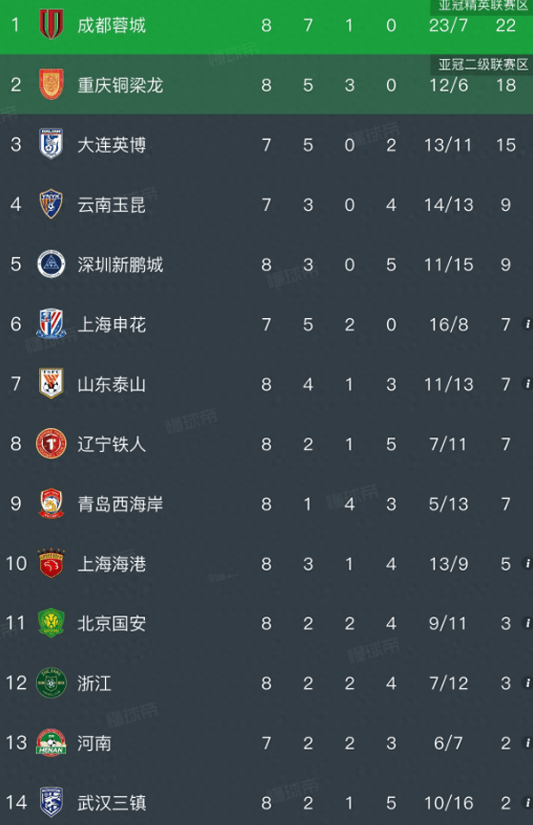Tap the 辽宁铁人 red circular logo
The image size is (533, 825).
pyautogui.click(x=51, y=444)
